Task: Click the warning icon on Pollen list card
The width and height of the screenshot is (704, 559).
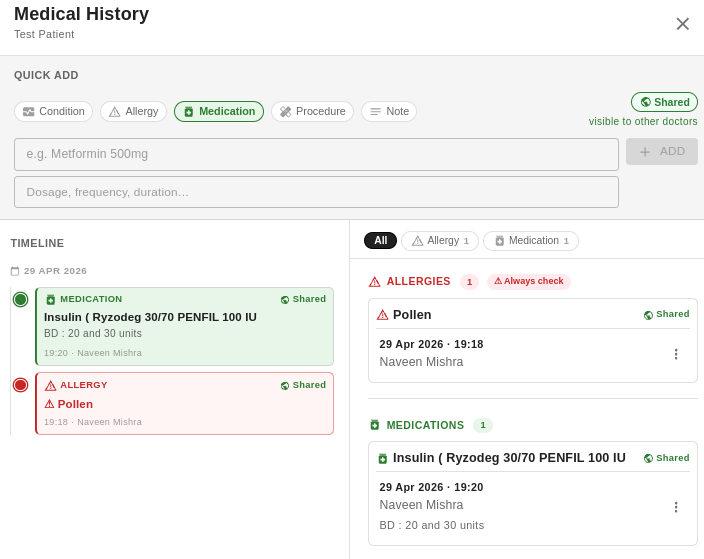Action: click(x=383, y=315)
